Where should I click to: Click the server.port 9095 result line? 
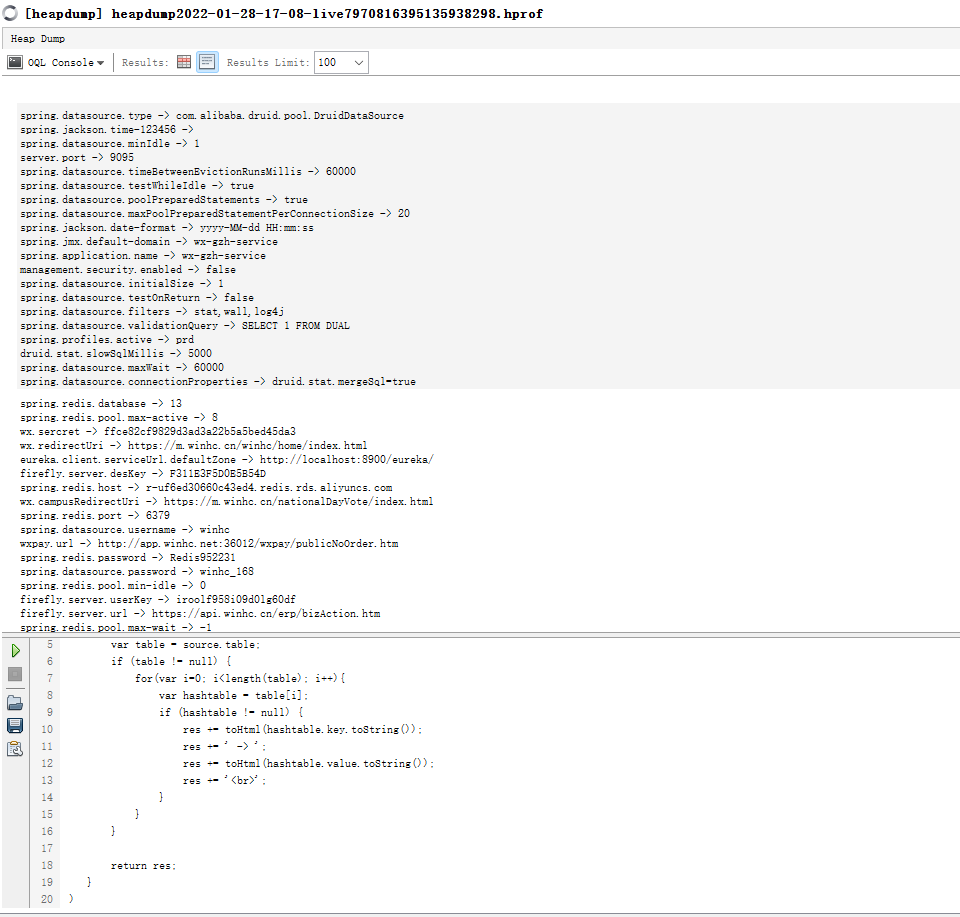pyautogui.click(x=77, y=157)
